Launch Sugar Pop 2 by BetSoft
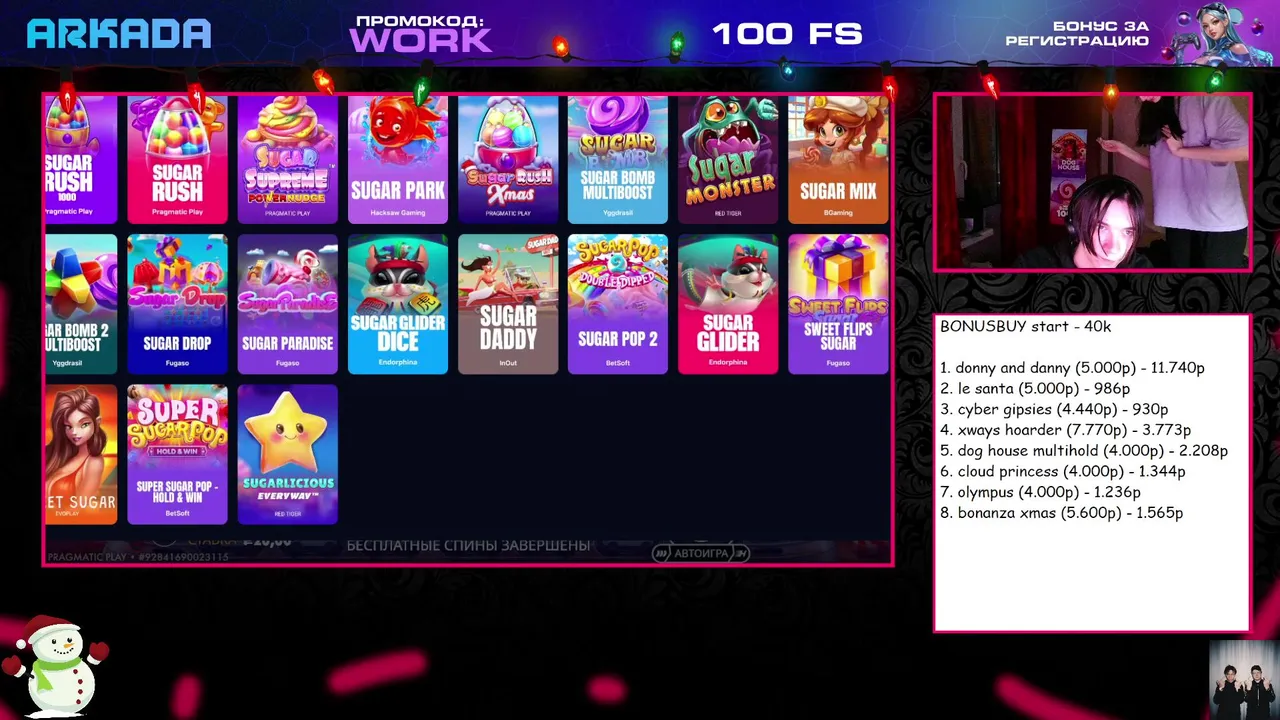The image size is (1280, 720). tap(617, 304)
